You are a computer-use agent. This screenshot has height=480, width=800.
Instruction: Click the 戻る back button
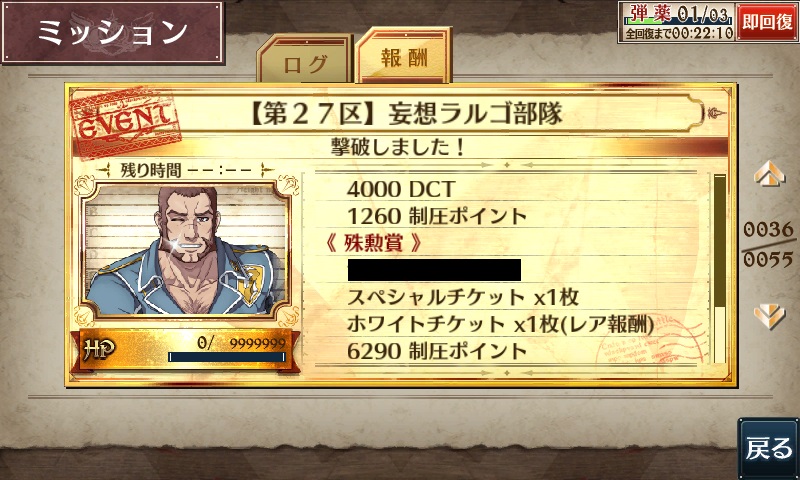768,448
